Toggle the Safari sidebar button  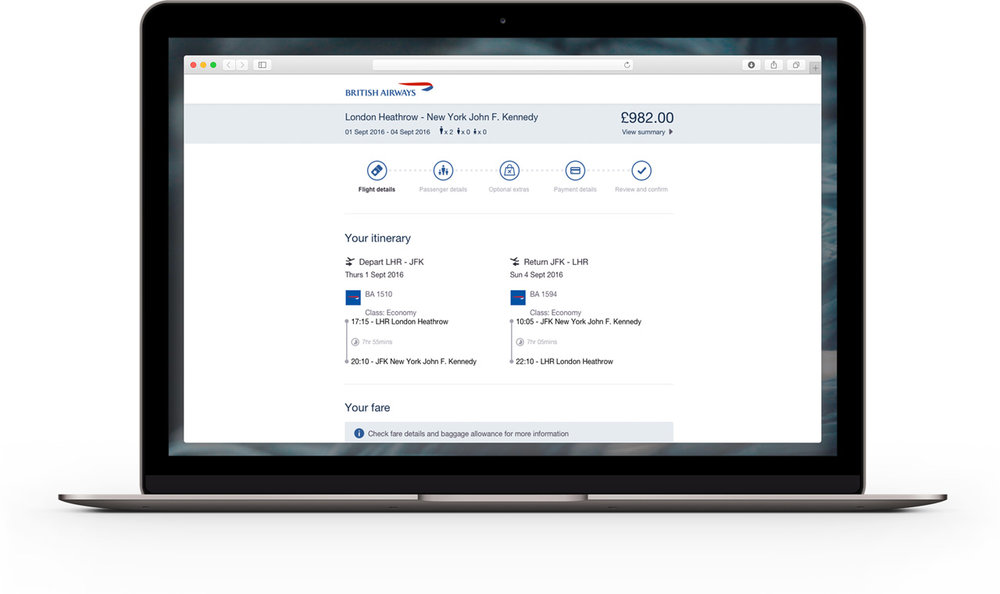(262, 65)
